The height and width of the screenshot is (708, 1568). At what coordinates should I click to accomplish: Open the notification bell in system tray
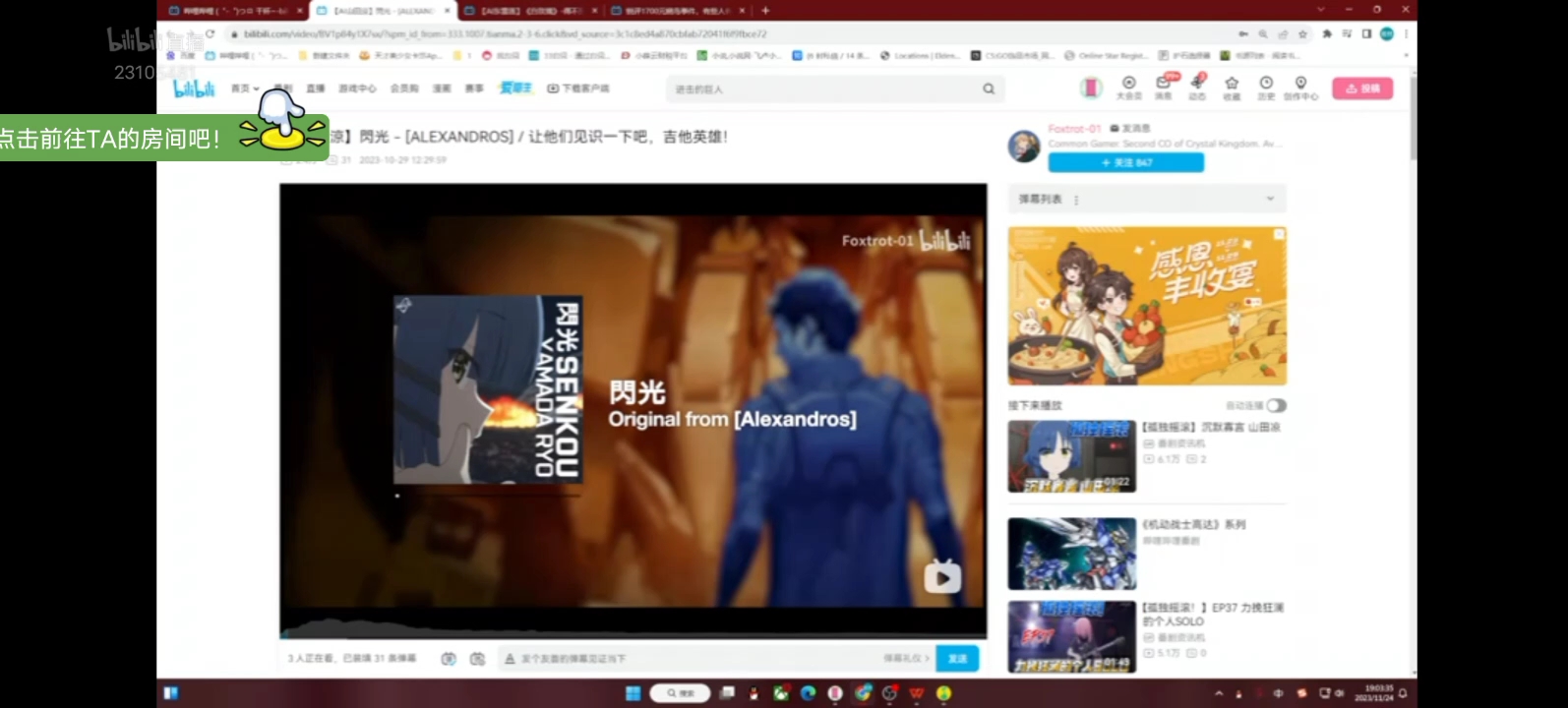pos(1403,693)
